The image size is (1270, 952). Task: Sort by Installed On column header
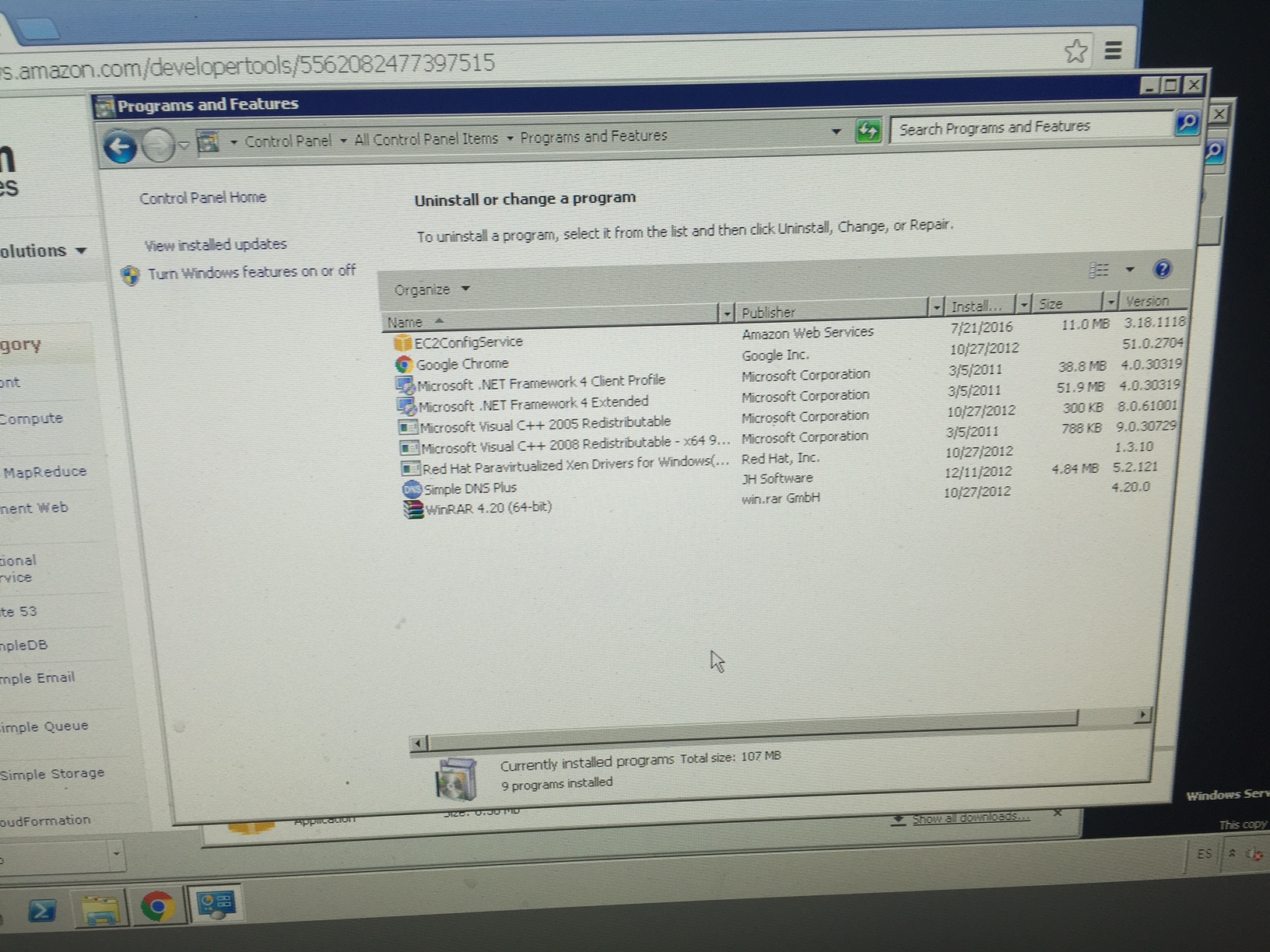(x=981, y=306)
